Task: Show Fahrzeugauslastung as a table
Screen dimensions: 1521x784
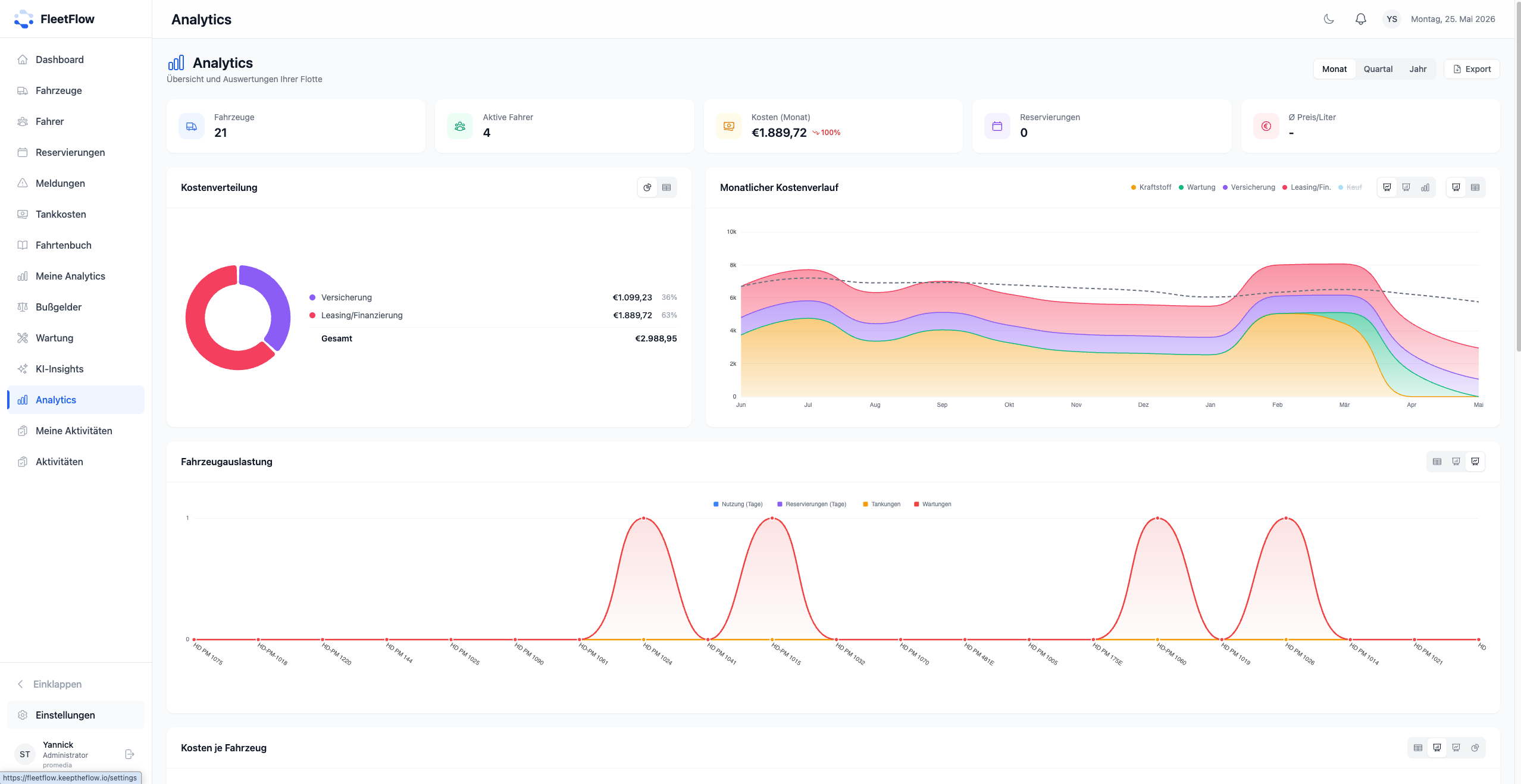Action: pyautogui.click(x=1437, y=462)
